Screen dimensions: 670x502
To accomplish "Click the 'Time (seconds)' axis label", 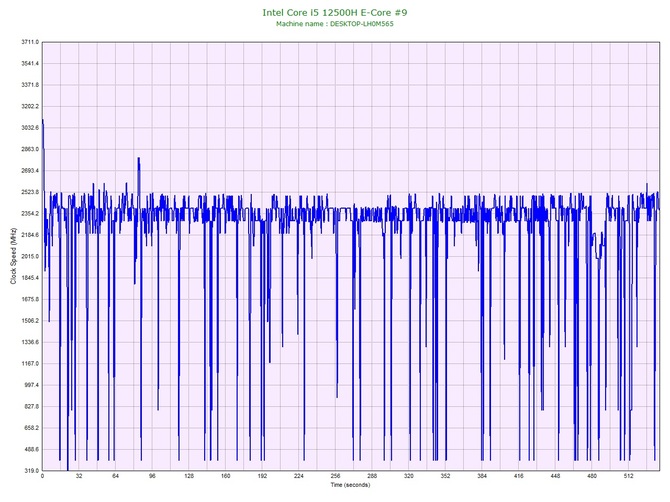I will (350, 485).
